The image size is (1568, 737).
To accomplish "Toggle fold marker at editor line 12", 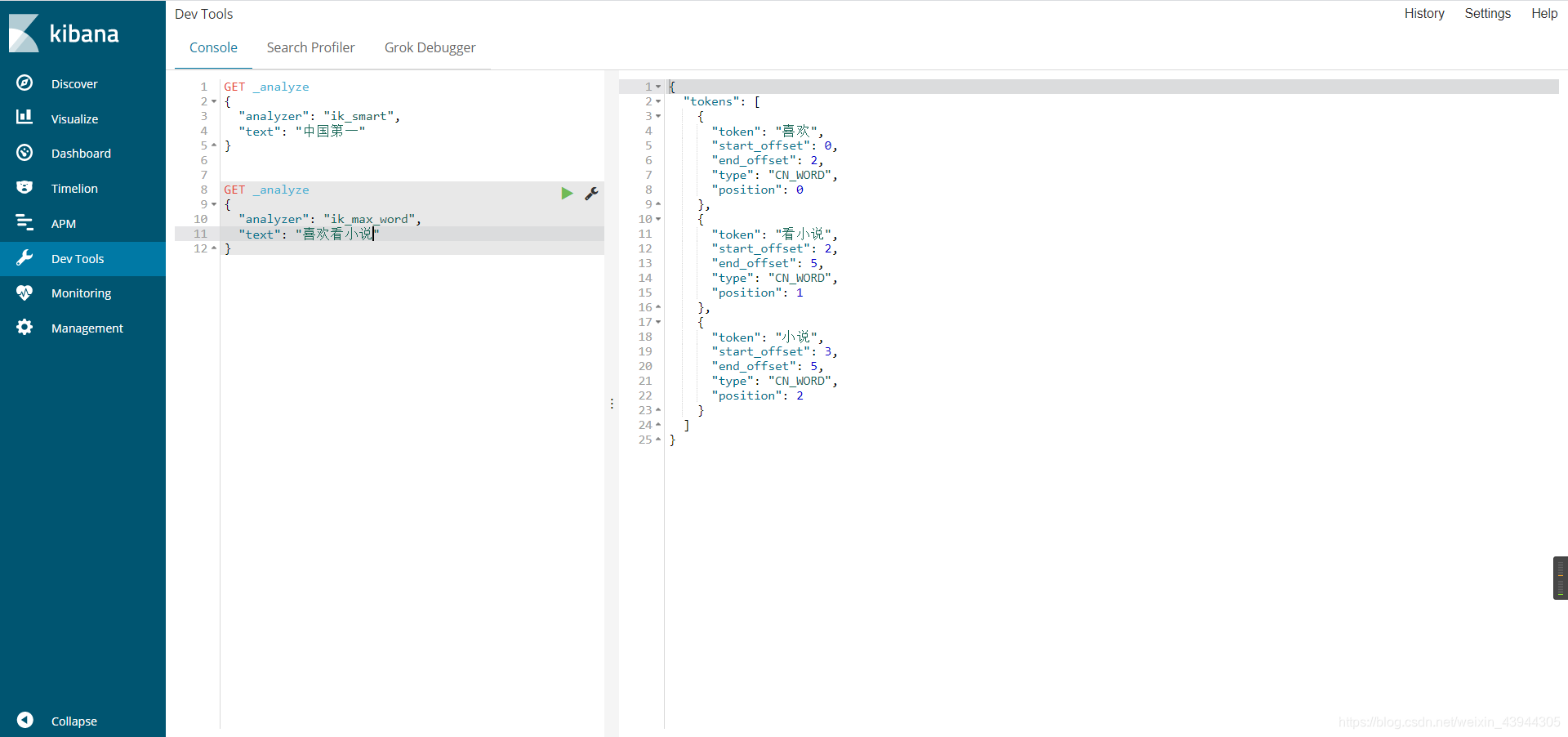I will point(214,248).
